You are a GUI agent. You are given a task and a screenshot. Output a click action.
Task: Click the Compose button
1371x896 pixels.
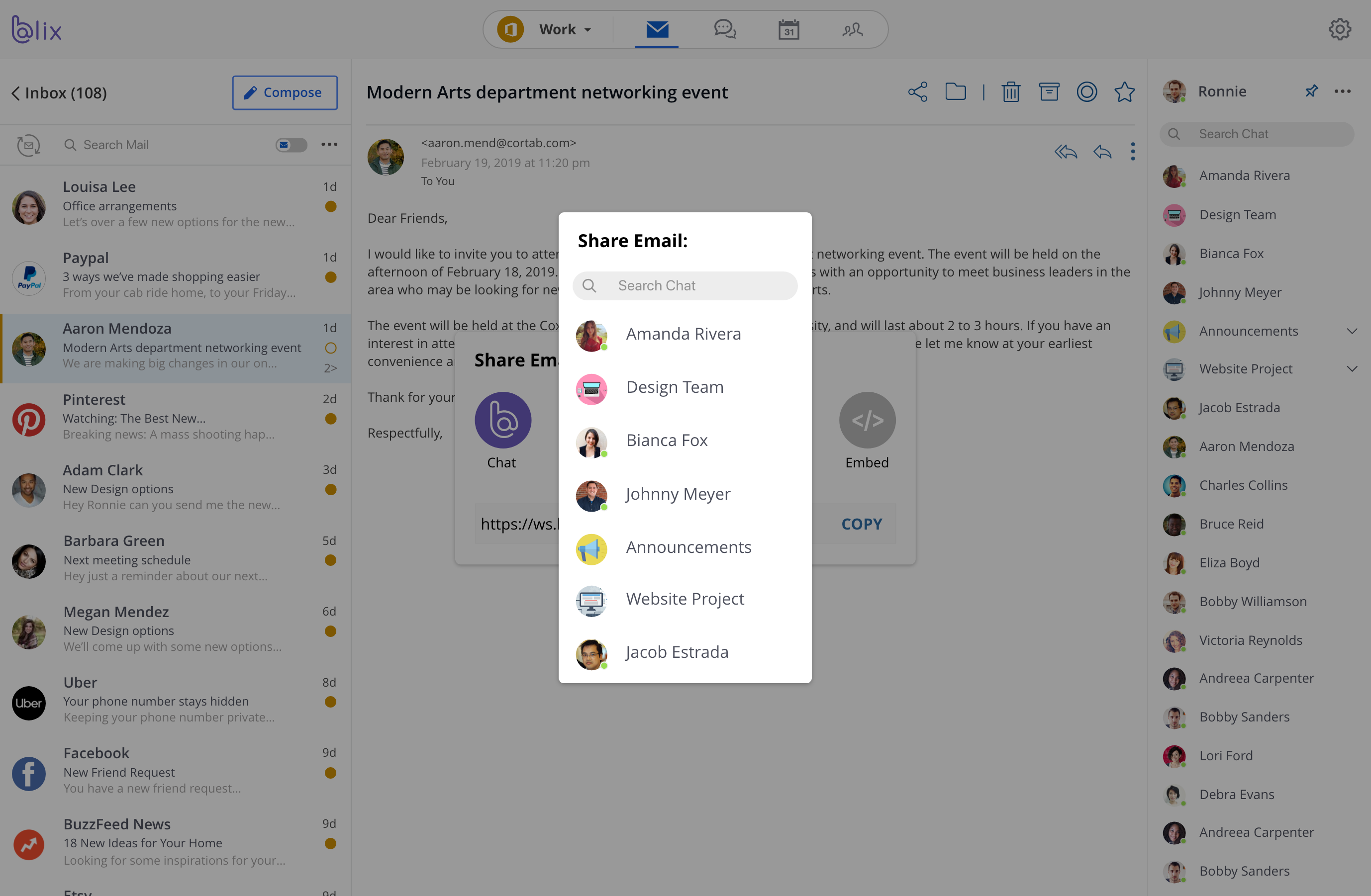[285, 92]
